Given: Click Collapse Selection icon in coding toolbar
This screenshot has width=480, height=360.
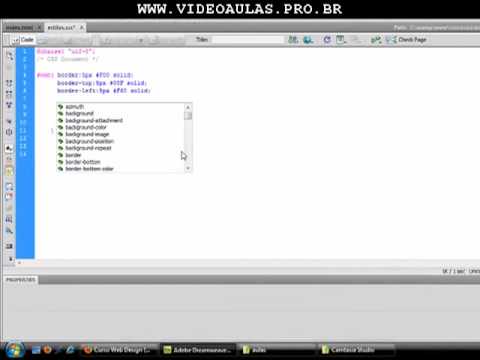Looking at the screenshot, I should 9,94.
